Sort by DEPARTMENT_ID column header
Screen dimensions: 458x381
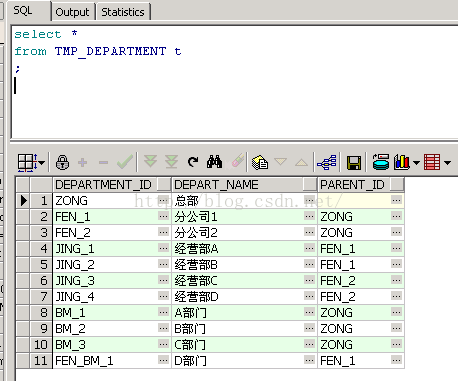click(105, 185)
